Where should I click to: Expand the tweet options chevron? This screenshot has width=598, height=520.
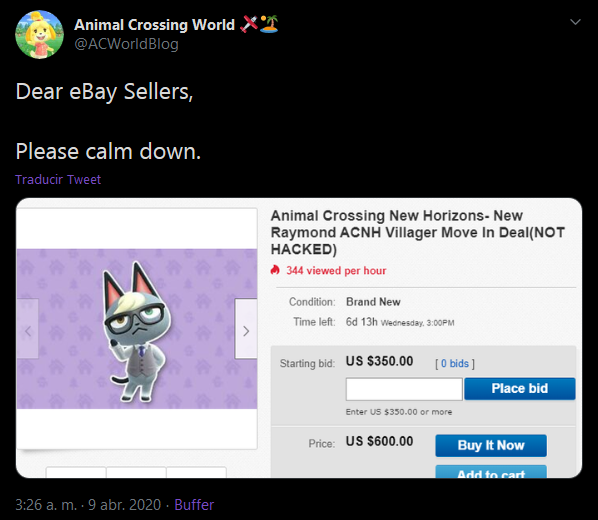(x=575, y=22)
